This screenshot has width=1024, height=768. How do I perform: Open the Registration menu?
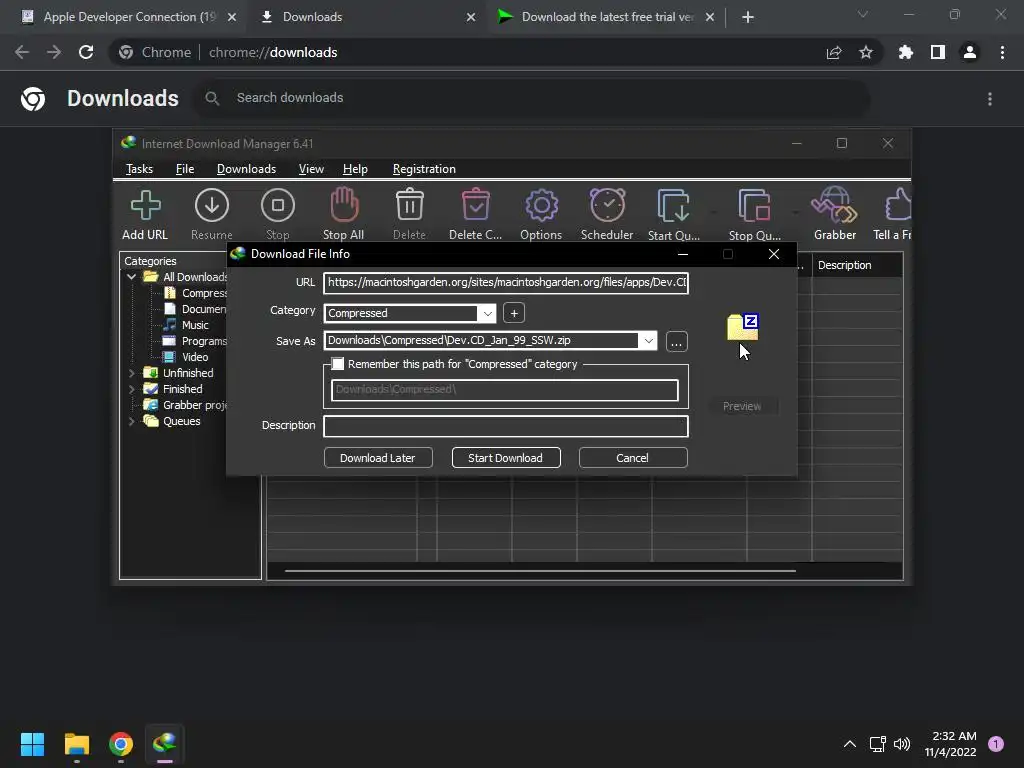click(424, 169)
